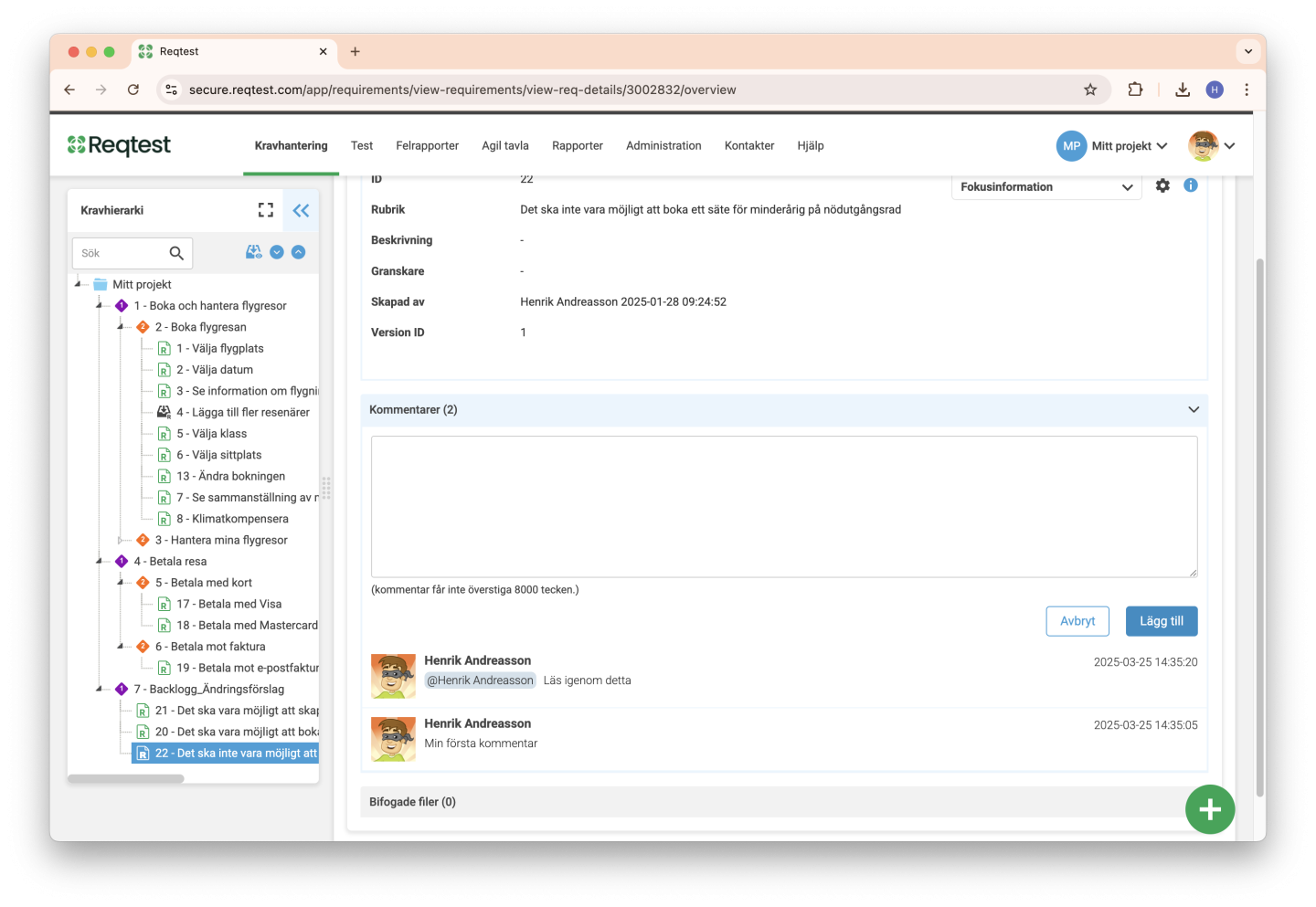1316x907 pixels.
Task: Open the Fokusinformation dropdown
Action: point(1046,186)
